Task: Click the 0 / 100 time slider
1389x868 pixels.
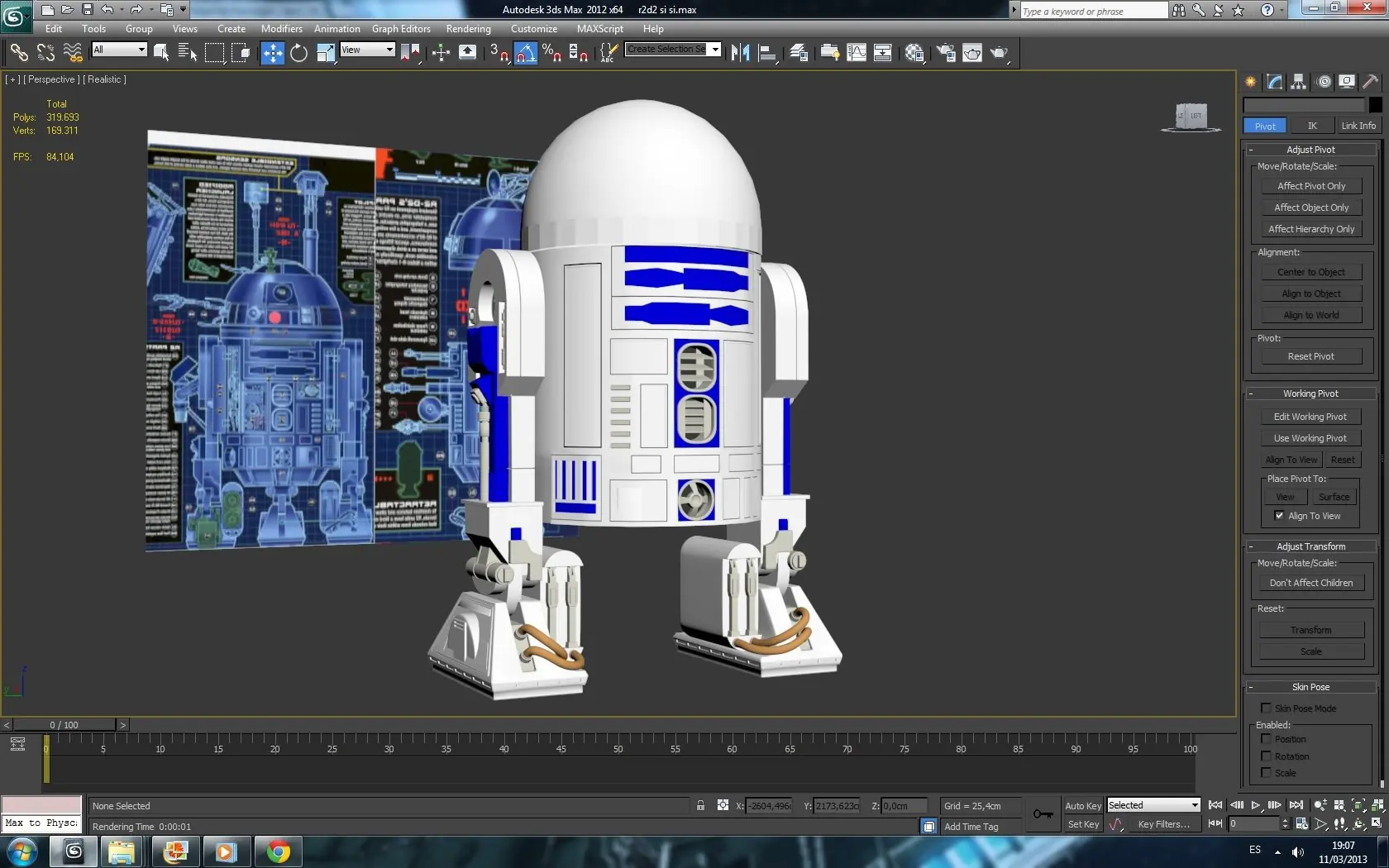Action: [64, 725]
